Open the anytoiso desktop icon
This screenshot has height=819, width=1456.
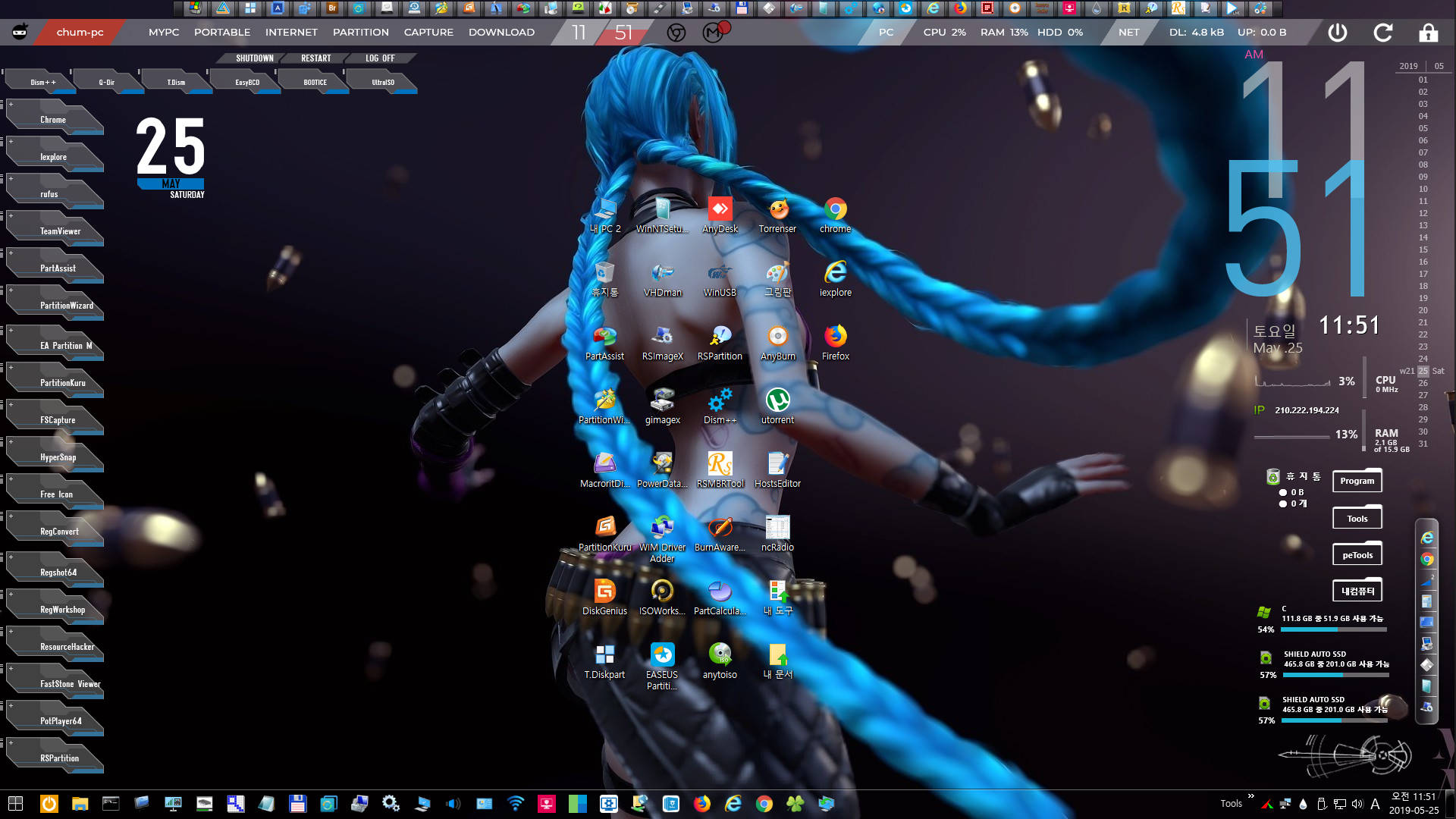(x=720, y=661)
